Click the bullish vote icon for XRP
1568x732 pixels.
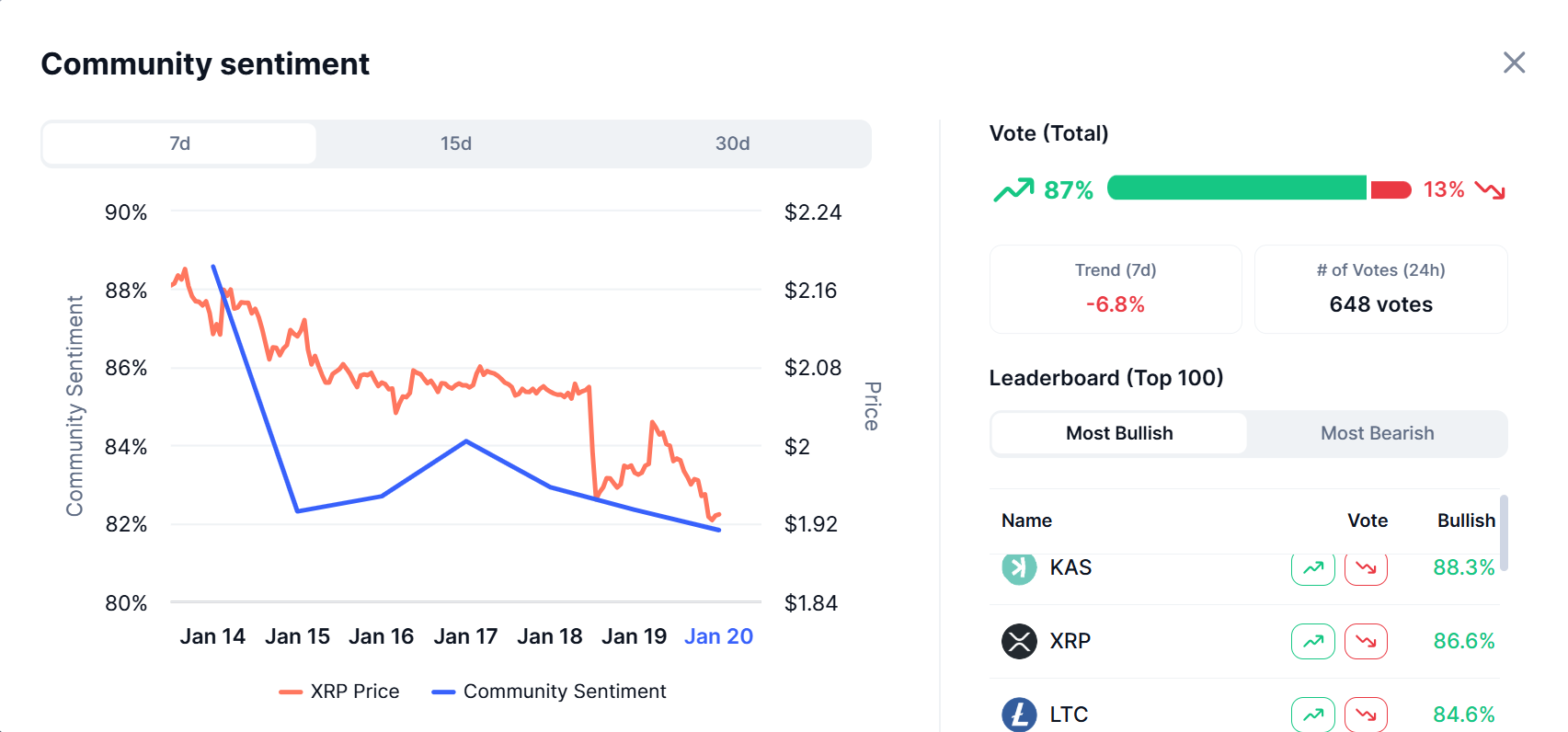1312,641
